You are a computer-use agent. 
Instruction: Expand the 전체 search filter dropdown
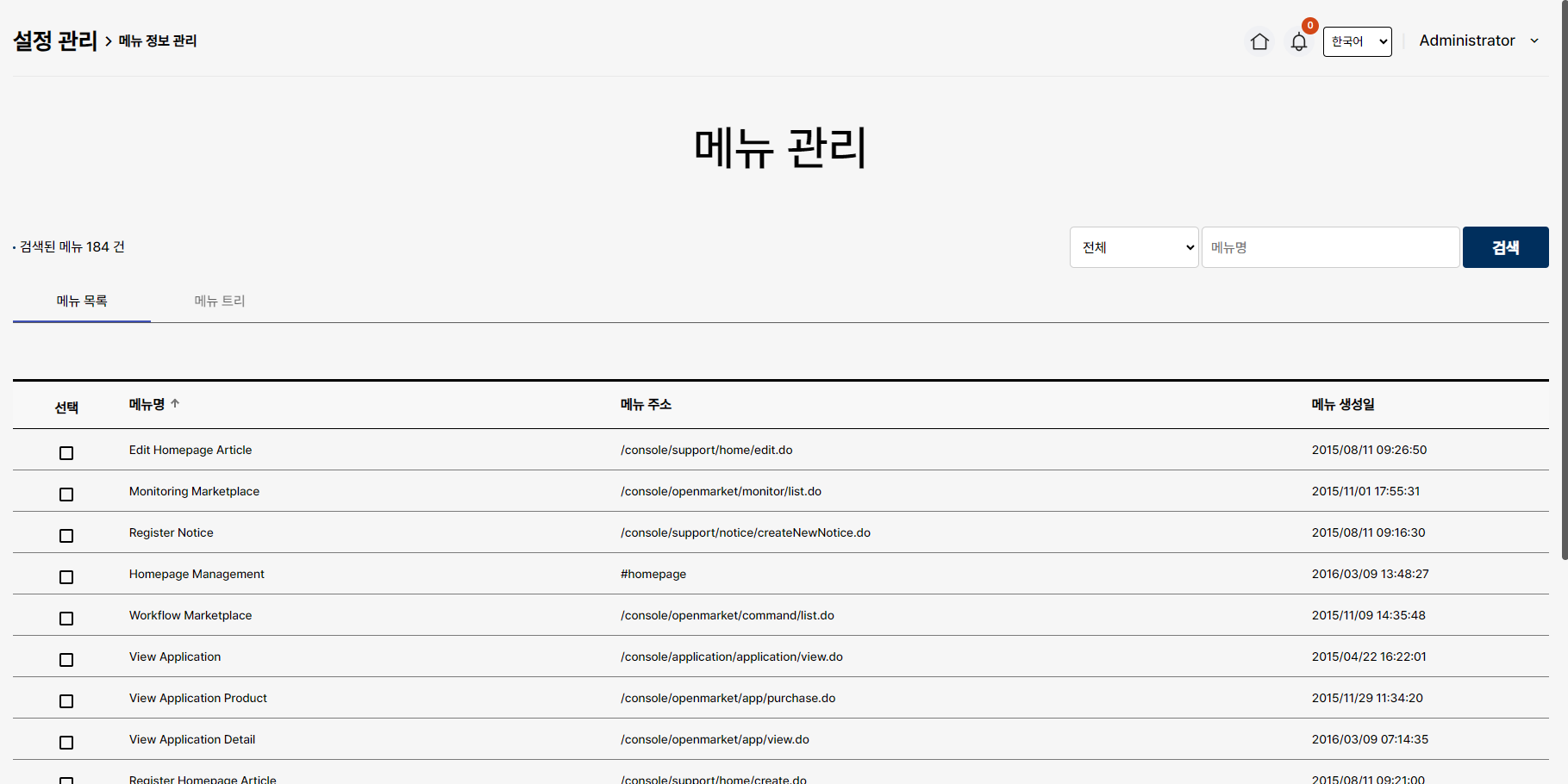point(1134,247)
